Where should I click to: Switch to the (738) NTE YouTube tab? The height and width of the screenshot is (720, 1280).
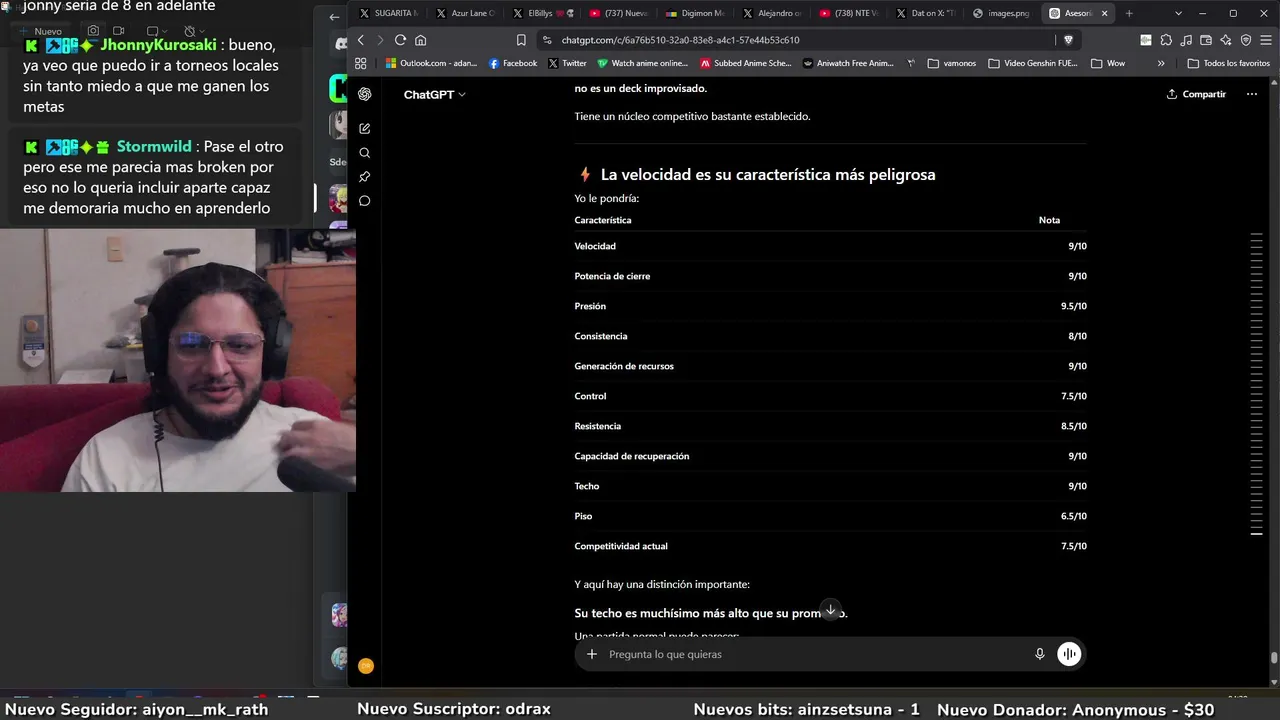[x=849, y=13]
